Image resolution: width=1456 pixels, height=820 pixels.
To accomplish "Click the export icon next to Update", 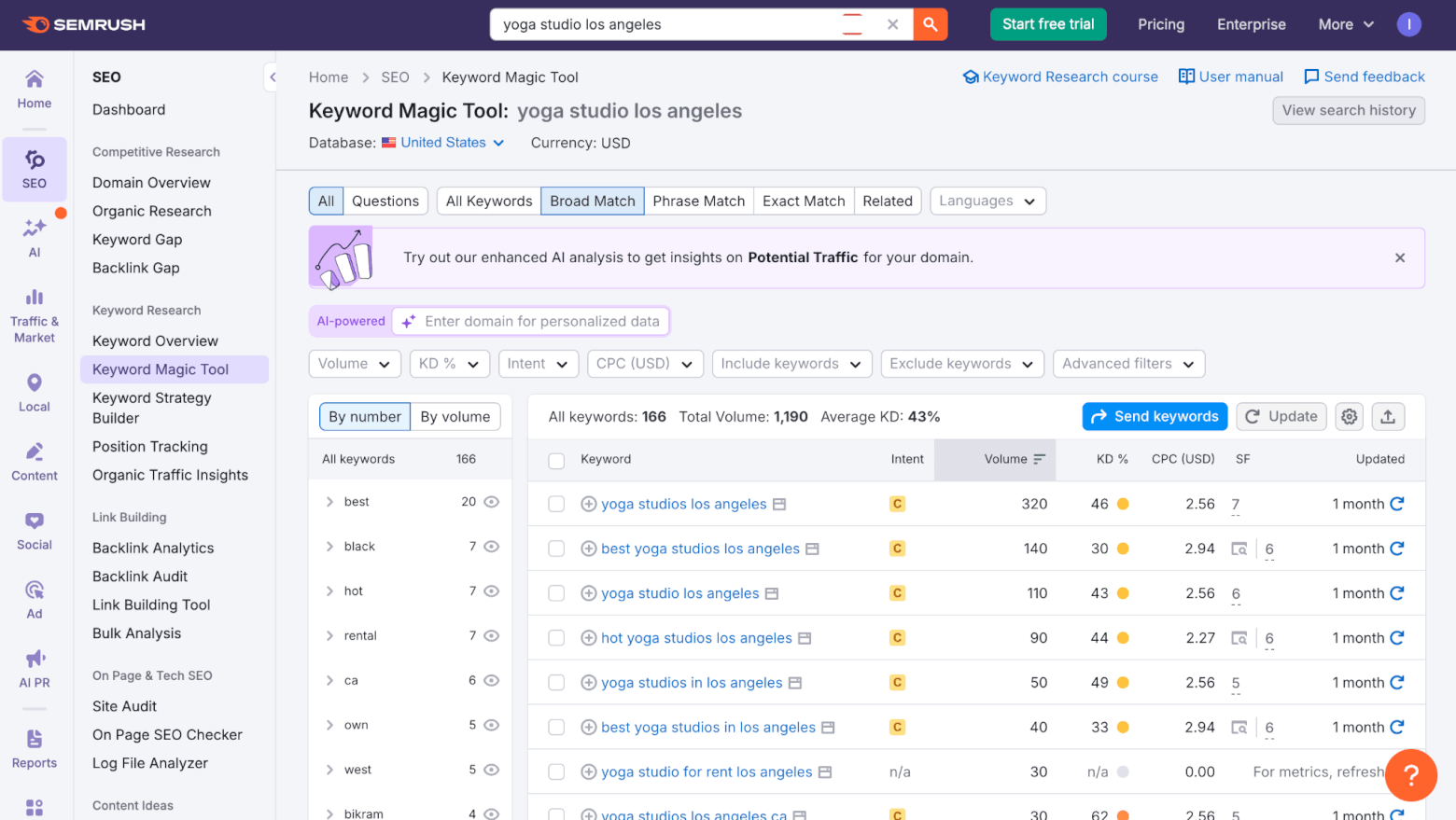I will [x=1388, y=416].
